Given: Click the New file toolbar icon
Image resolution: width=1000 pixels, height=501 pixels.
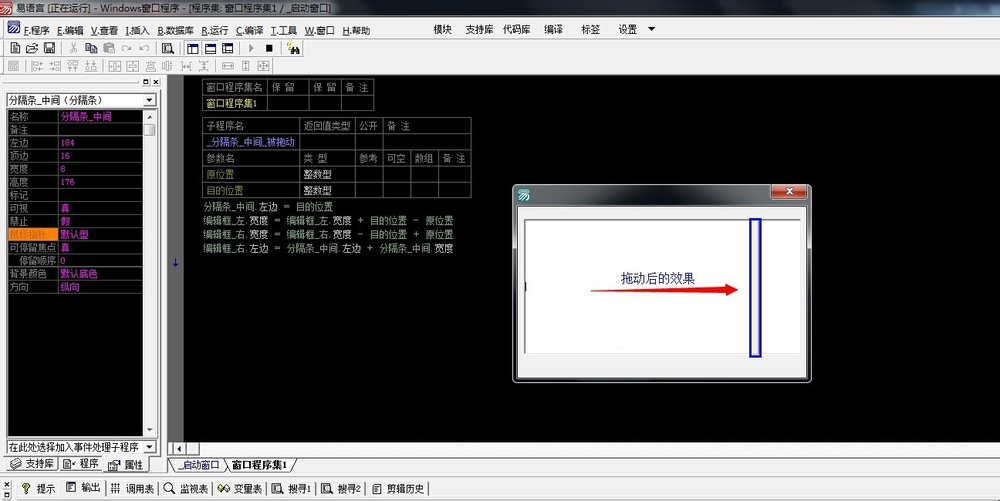Looking at the screenshot, I should point(14,47).
